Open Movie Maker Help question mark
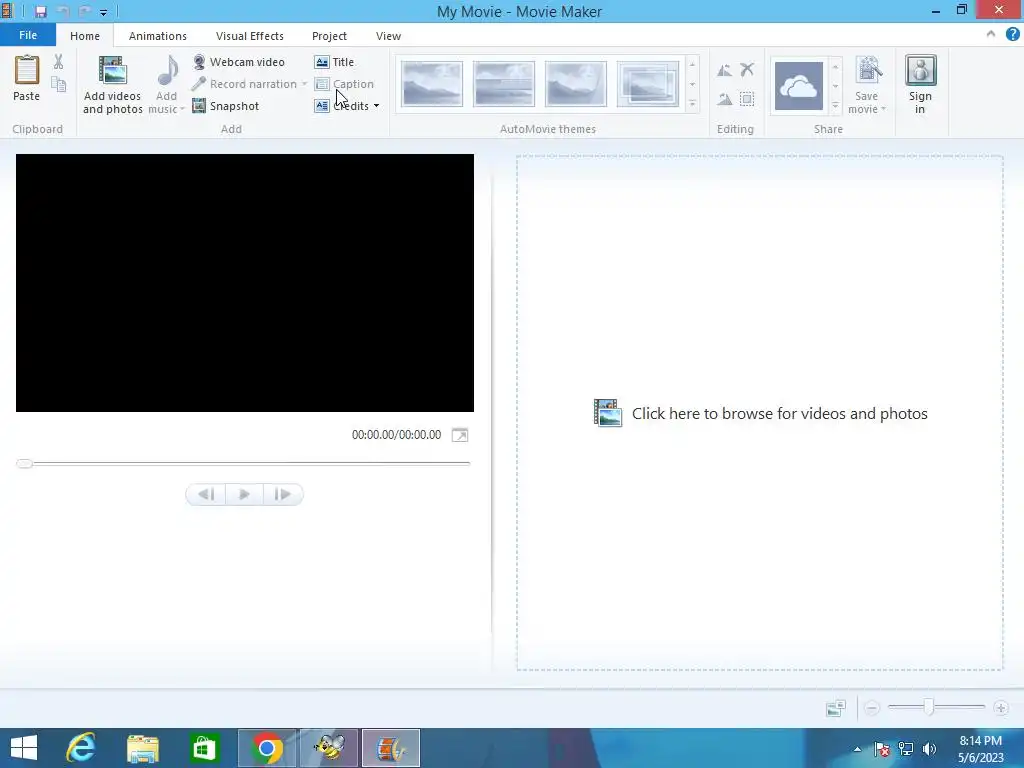 (1012, 35)
